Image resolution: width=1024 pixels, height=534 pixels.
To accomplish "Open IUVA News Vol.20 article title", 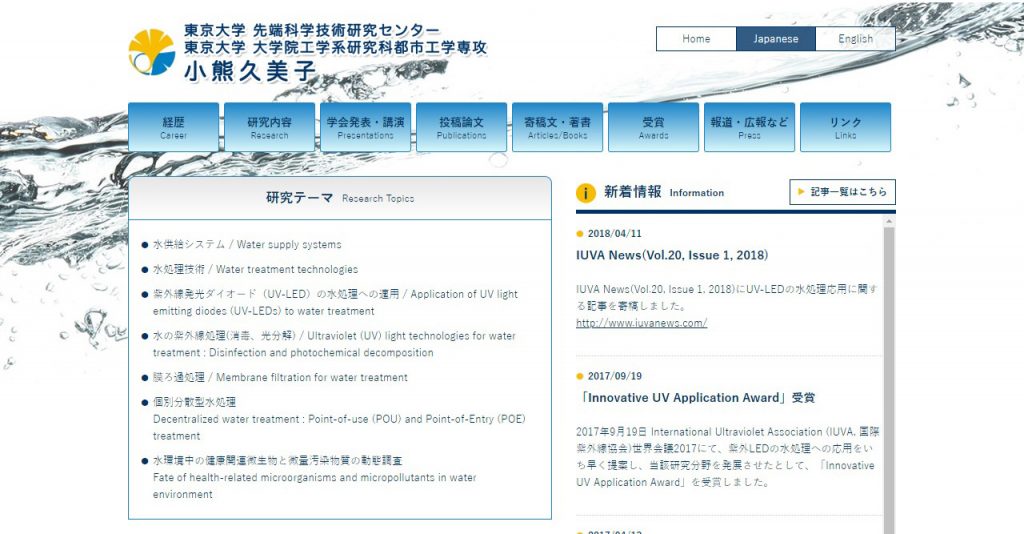I will click(x=672, y=256).
